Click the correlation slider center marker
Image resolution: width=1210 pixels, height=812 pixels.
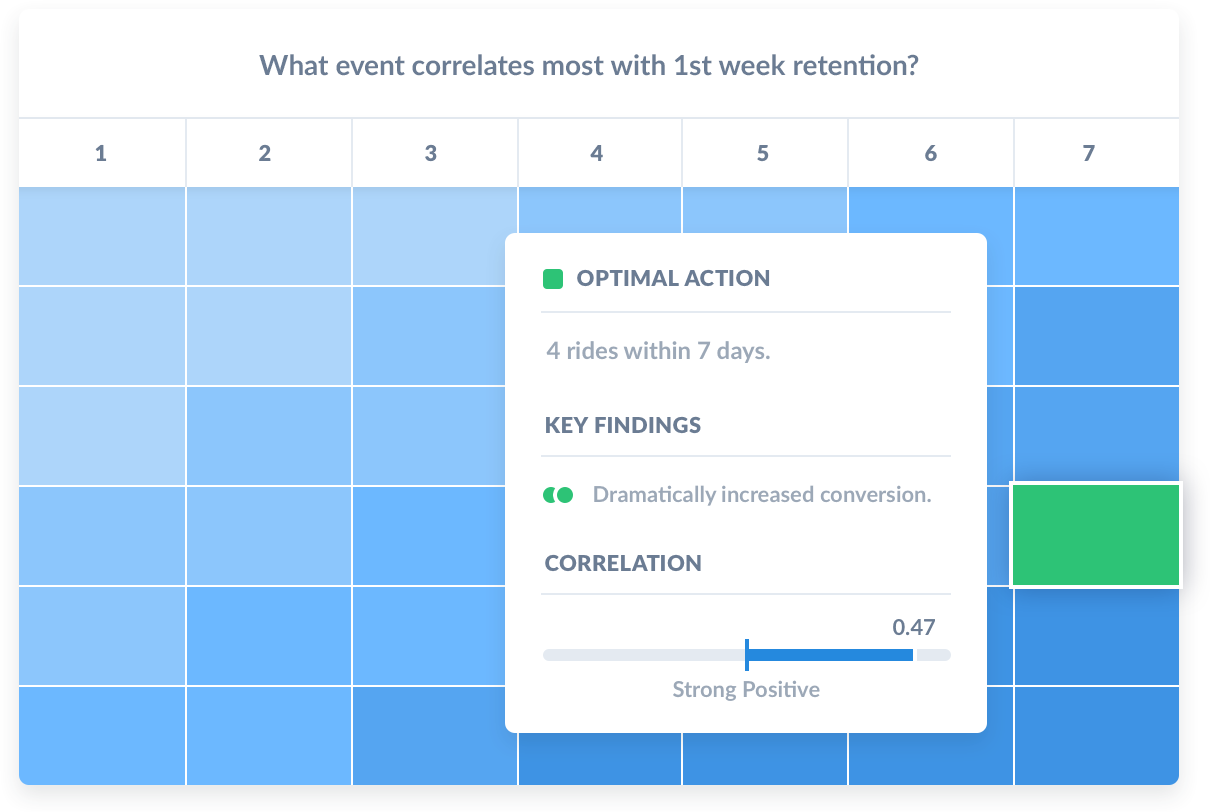[747, 654]
